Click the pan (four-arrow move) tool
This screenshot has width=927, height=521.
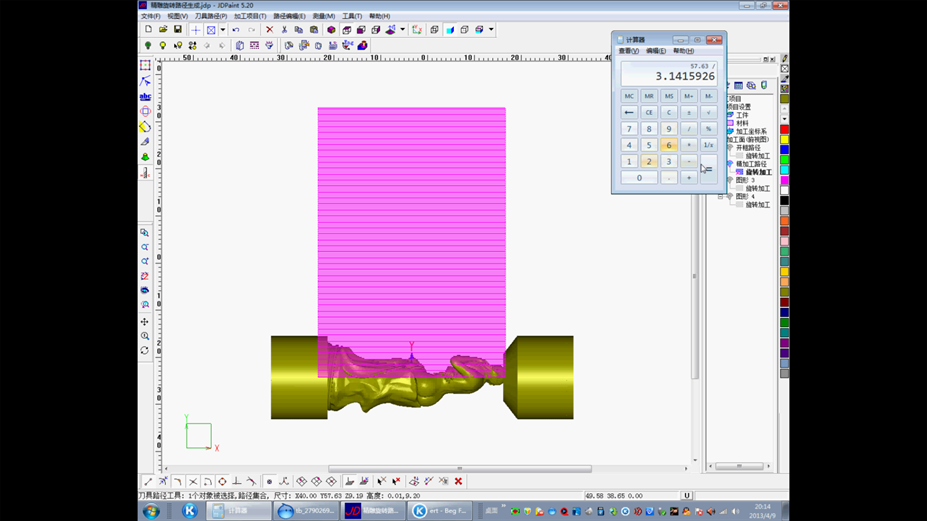point(145,322)
